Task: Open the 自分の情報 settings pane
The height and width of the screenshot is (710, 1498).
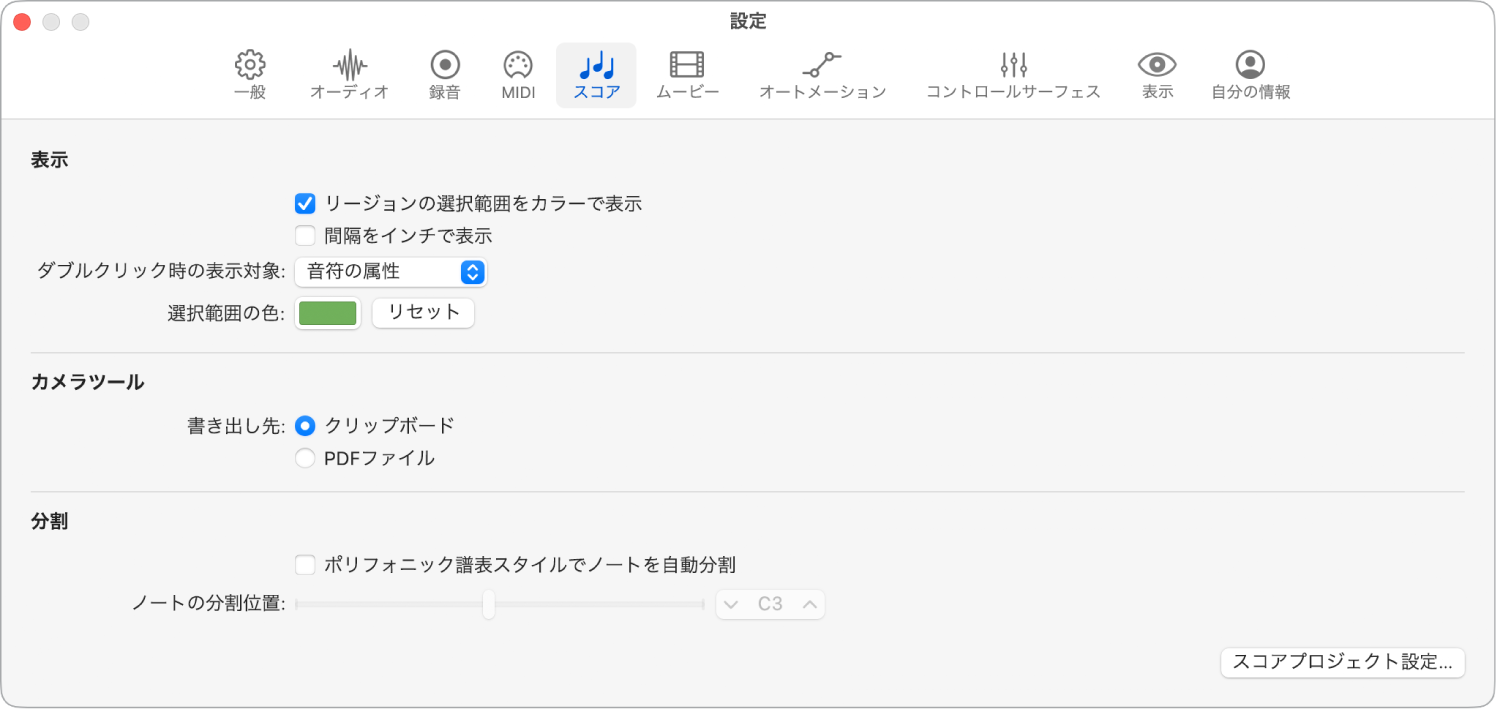Action: tap(1249, 74)
